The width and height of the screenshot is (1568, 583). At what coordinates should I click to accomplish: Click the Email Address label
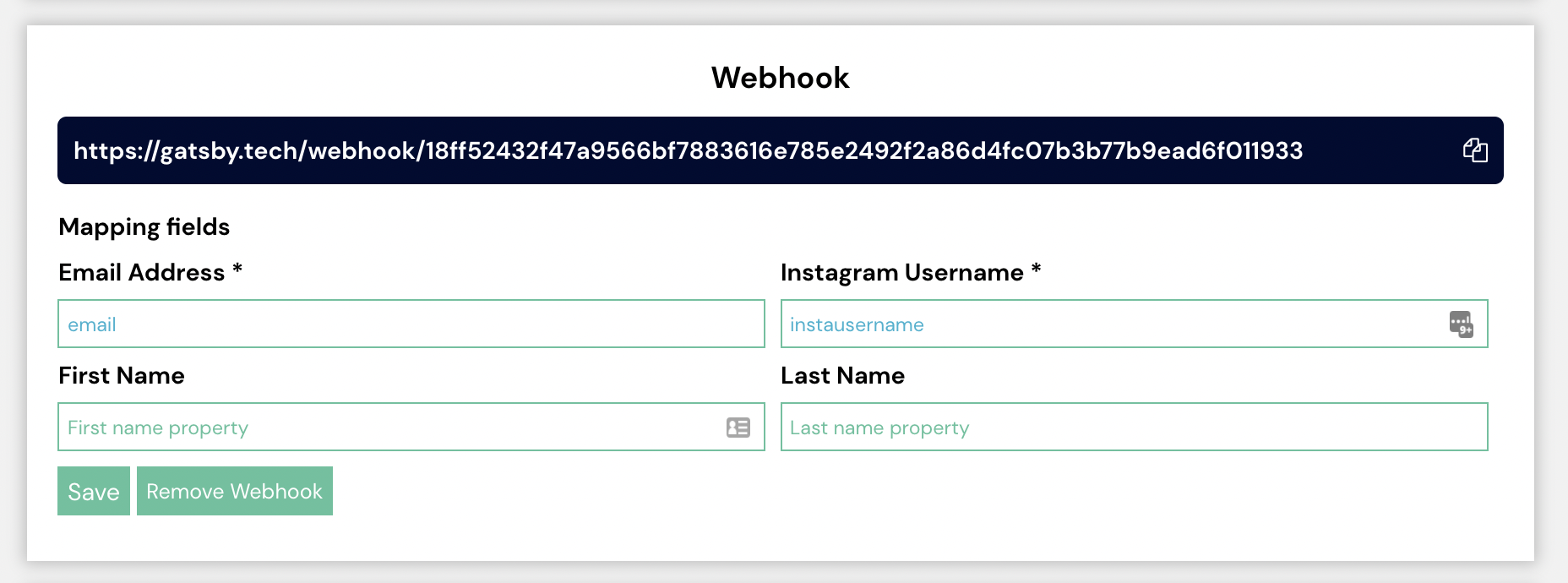click(x=142, y=272)
